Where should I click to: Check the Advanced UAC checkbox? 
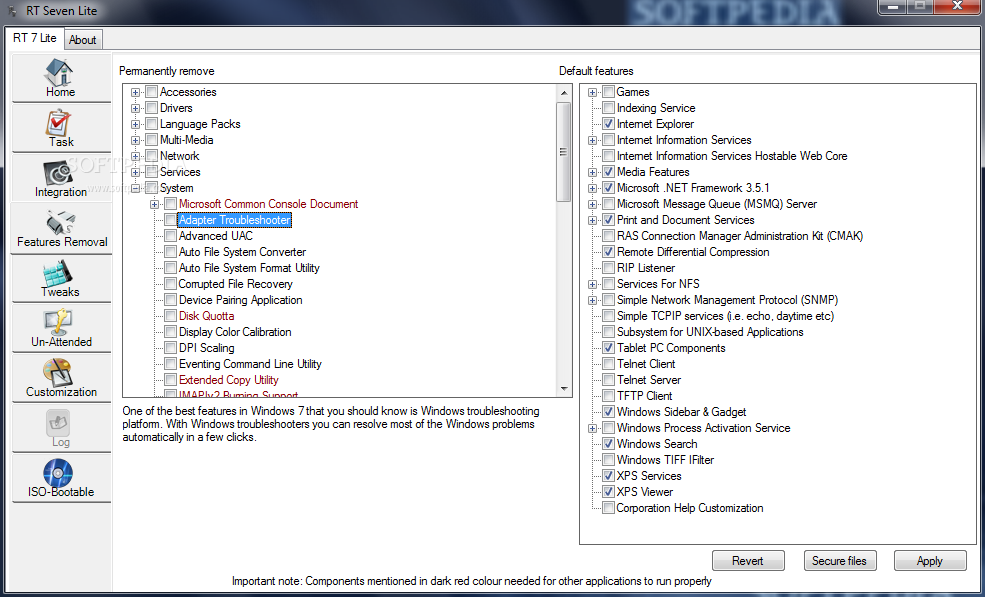170,236
